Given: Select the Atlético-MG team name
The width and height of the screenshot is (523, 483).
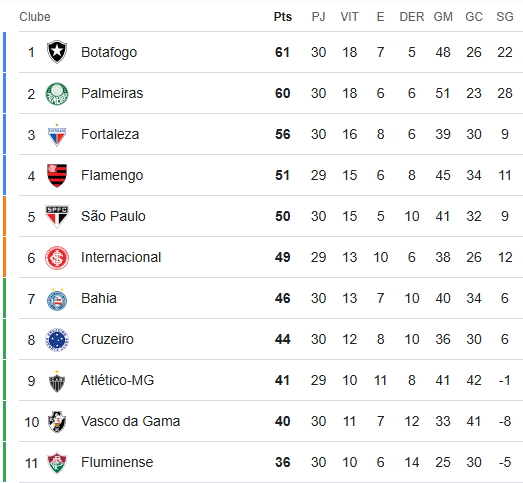Looking at the screenshot, I should [117, 380].
